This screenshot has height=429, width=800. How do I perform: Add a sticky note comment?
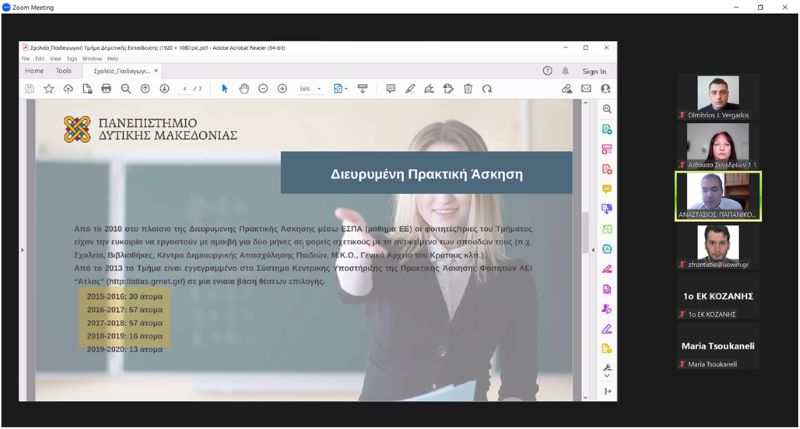tap(390, 89)
